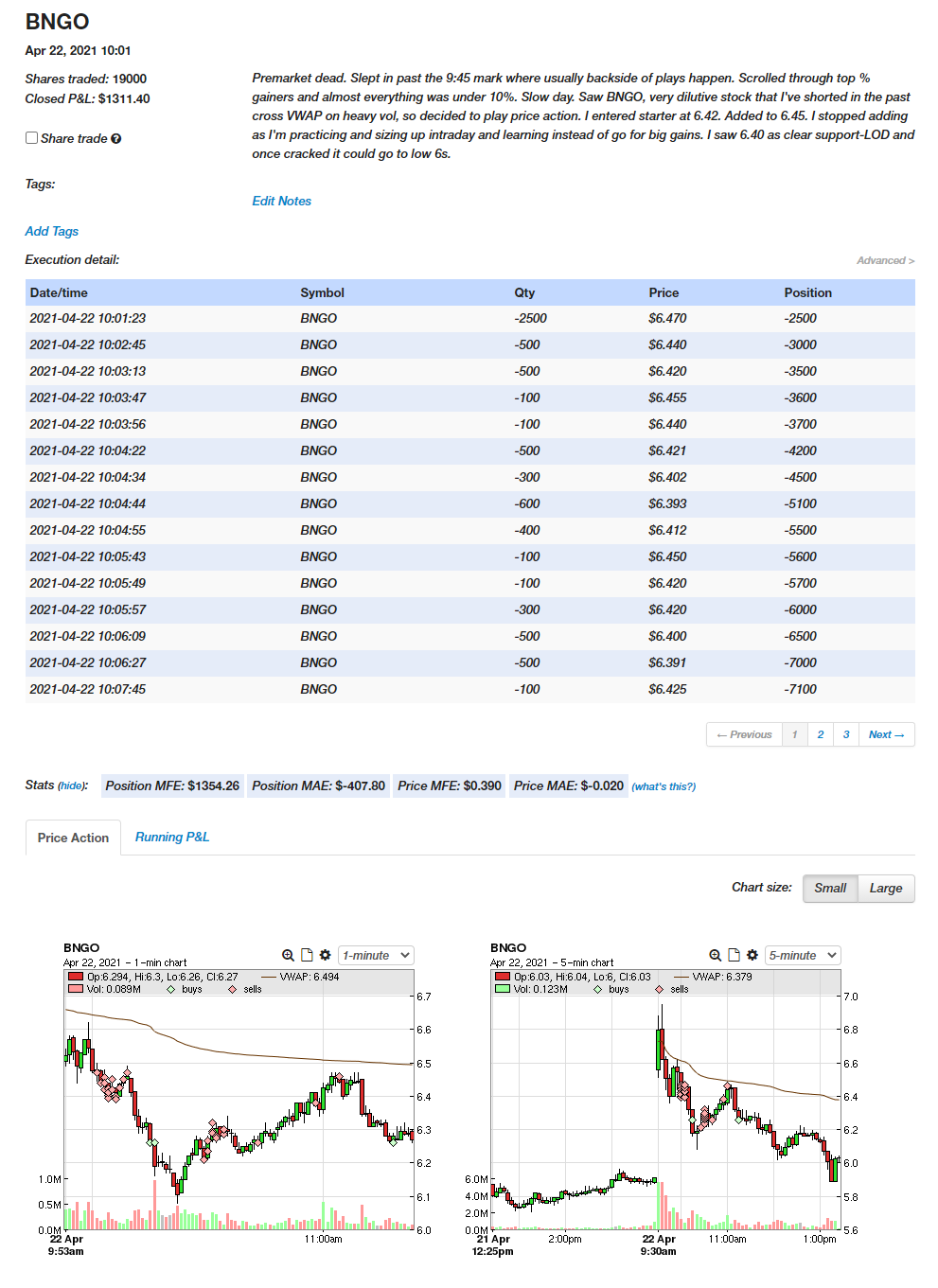Click VWAP legend line in 5-min chart
The image size is (938, 1288).
pos(681,977)
